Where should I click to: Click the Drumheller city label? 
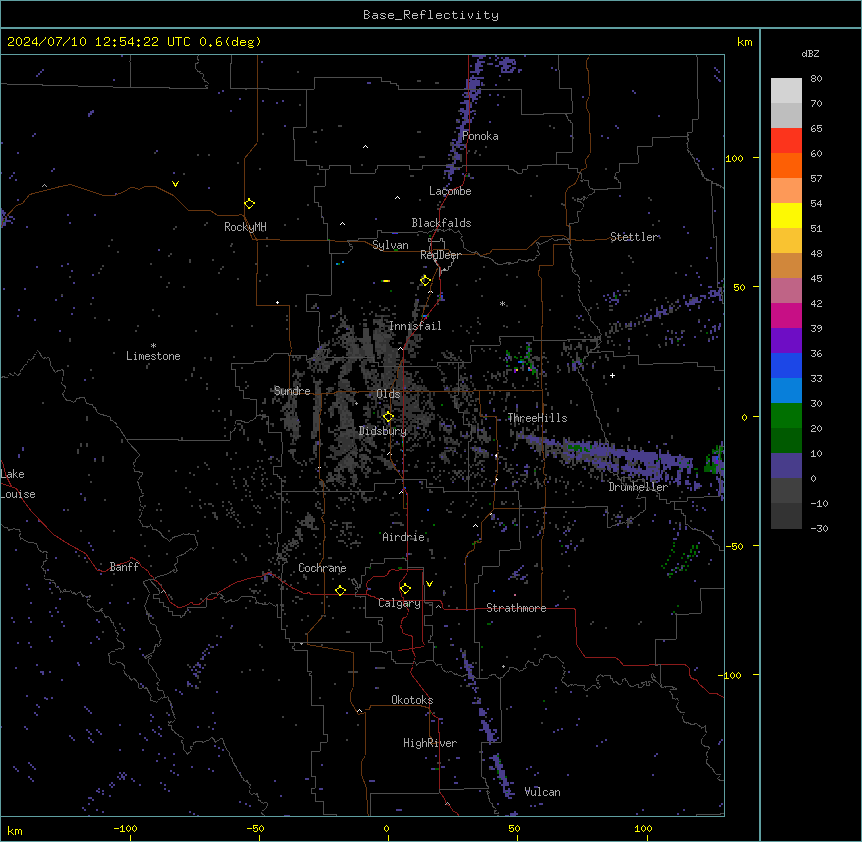tap(638, 487)
